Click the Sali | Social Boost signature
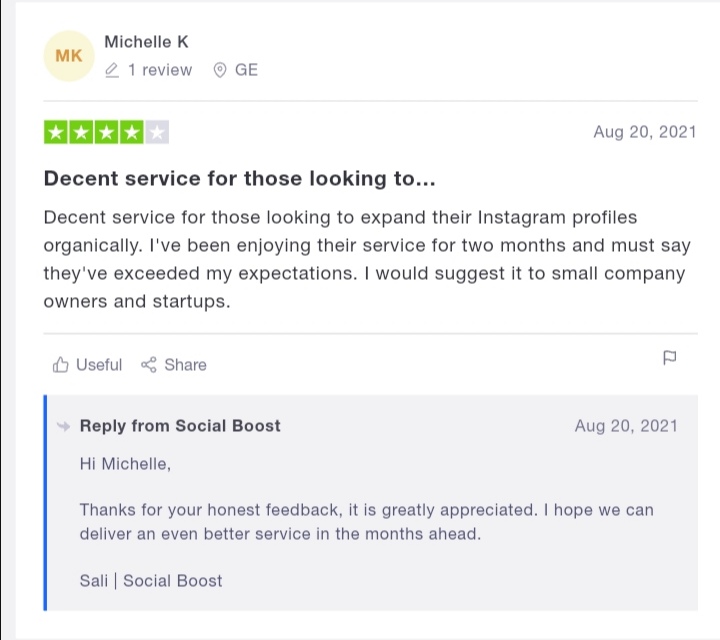The image size is (720, 640). click(x=151, y=581)
